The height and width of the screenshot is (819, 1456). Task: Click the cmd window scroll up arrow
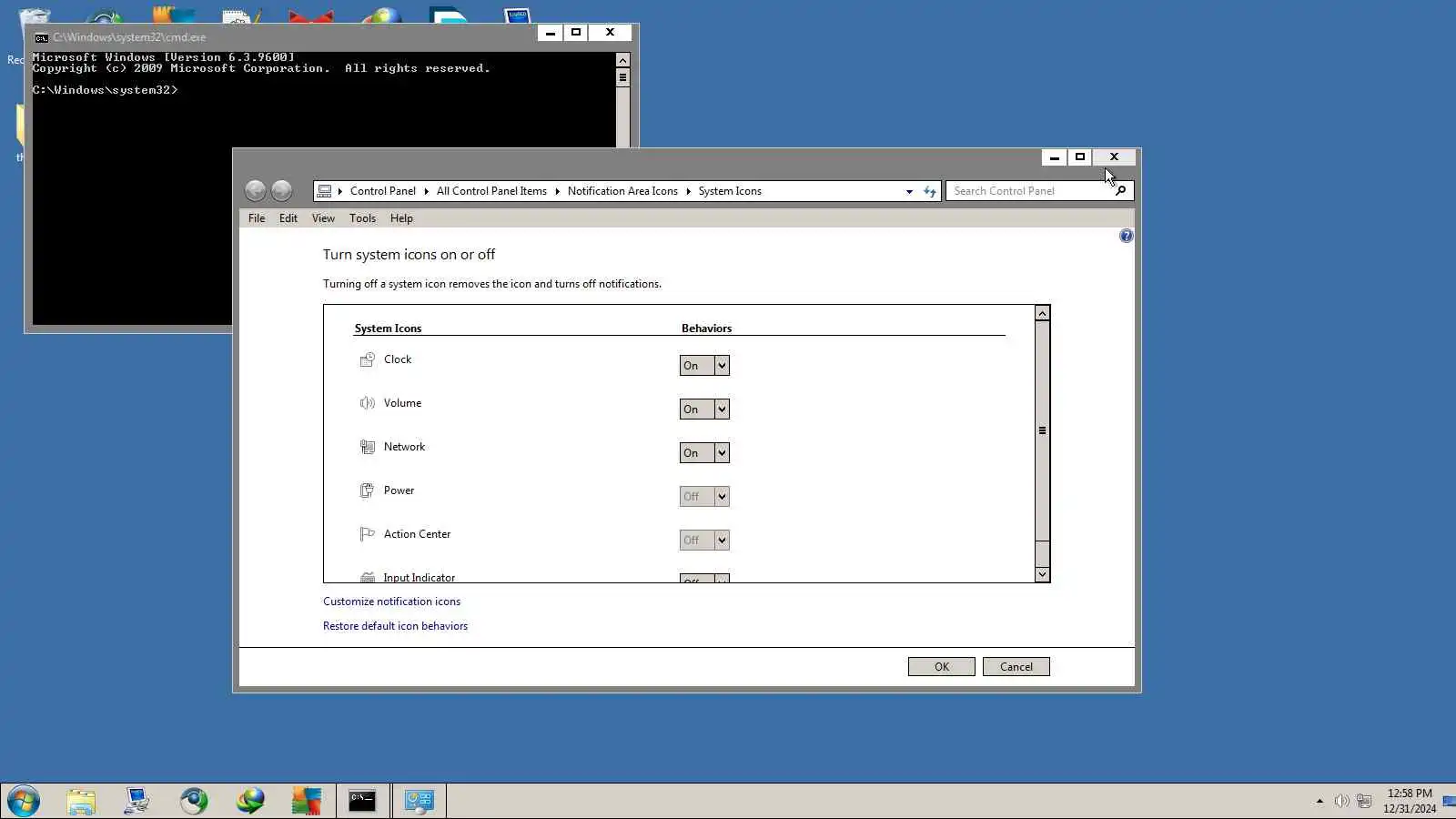click(x=622, y=60)
